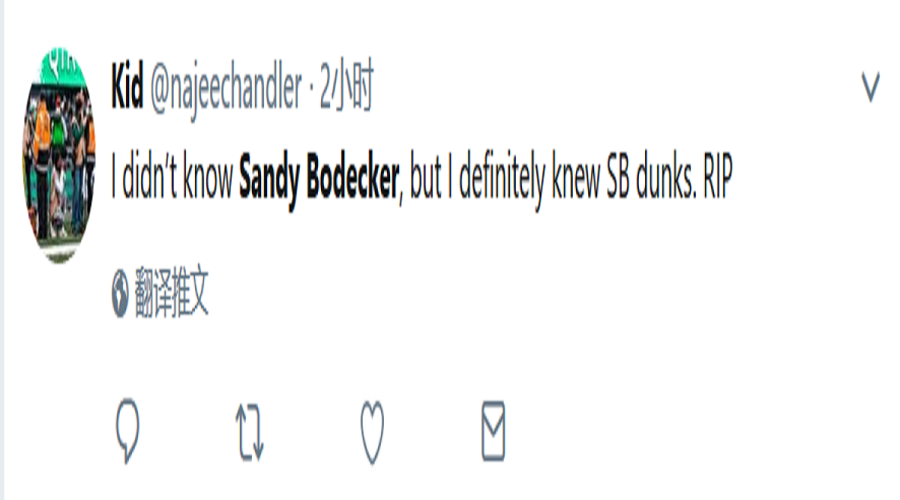Like the tweet with heart icon
The image size is (900, 500).
point(372,432)
